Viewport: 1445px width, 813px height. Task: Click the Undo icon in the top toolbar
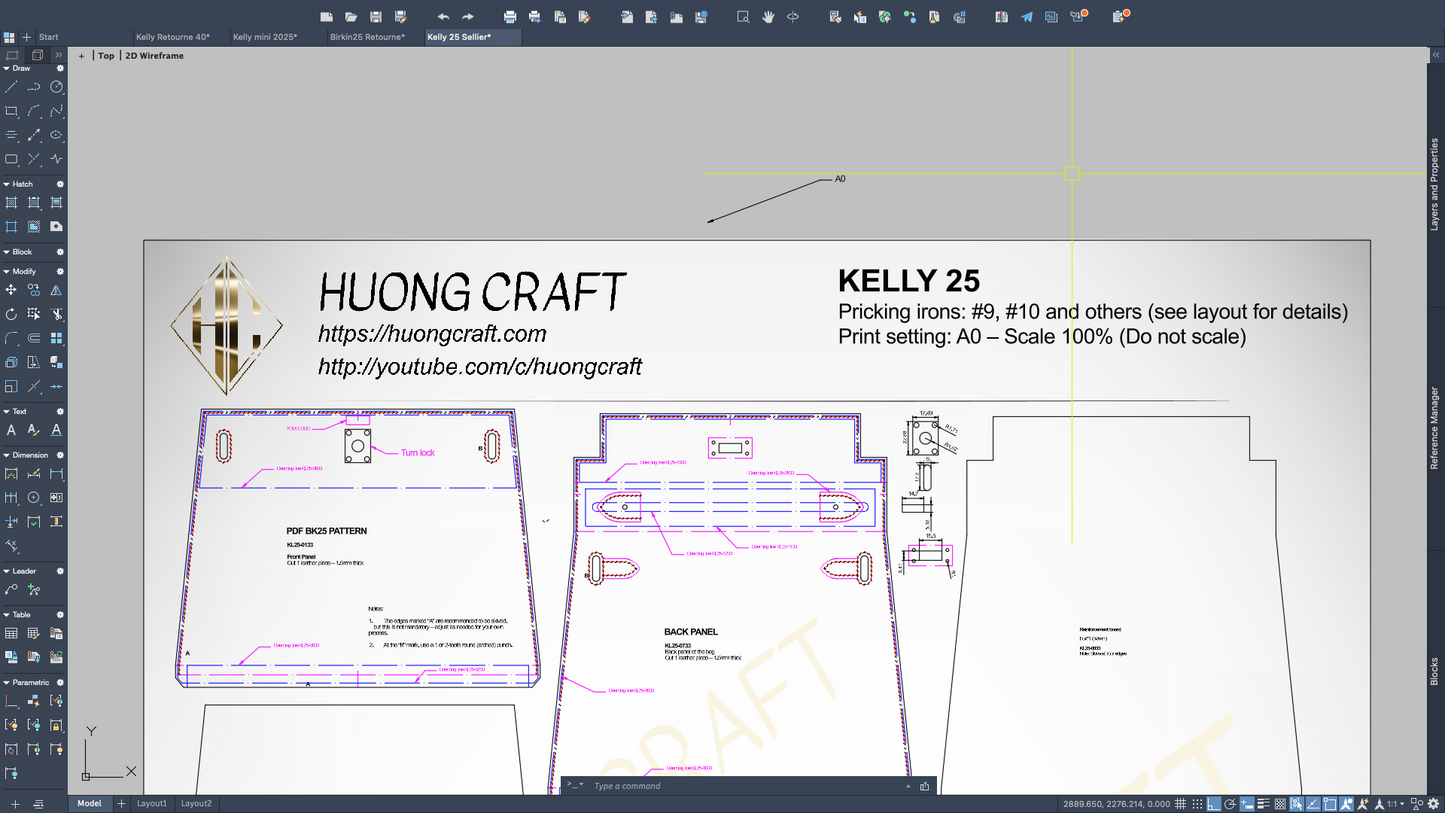pos(442,17)
